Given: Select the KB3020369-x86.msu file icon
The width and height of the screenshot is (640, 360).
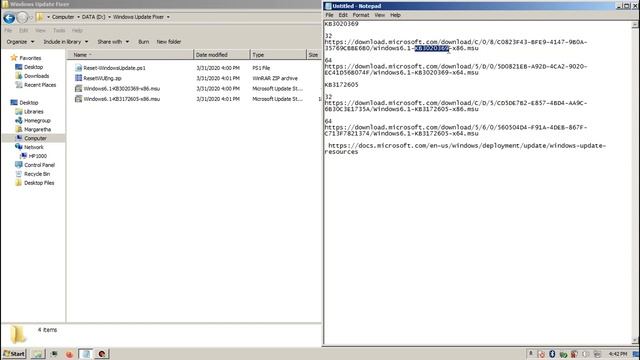Looking at the screenshot, I should (x=78, y=88).
